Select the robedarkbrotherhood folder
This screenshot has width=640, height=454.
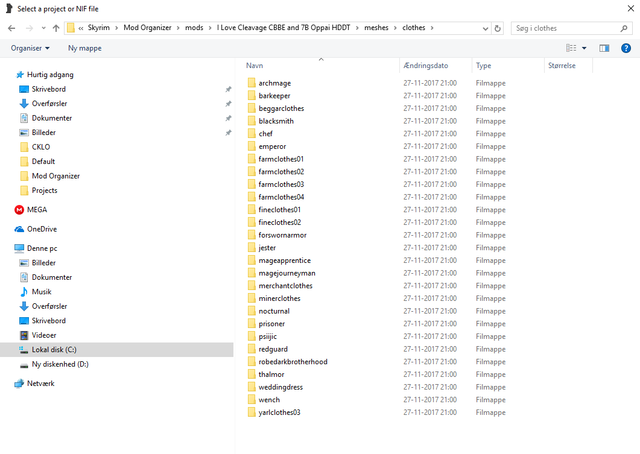293,362
